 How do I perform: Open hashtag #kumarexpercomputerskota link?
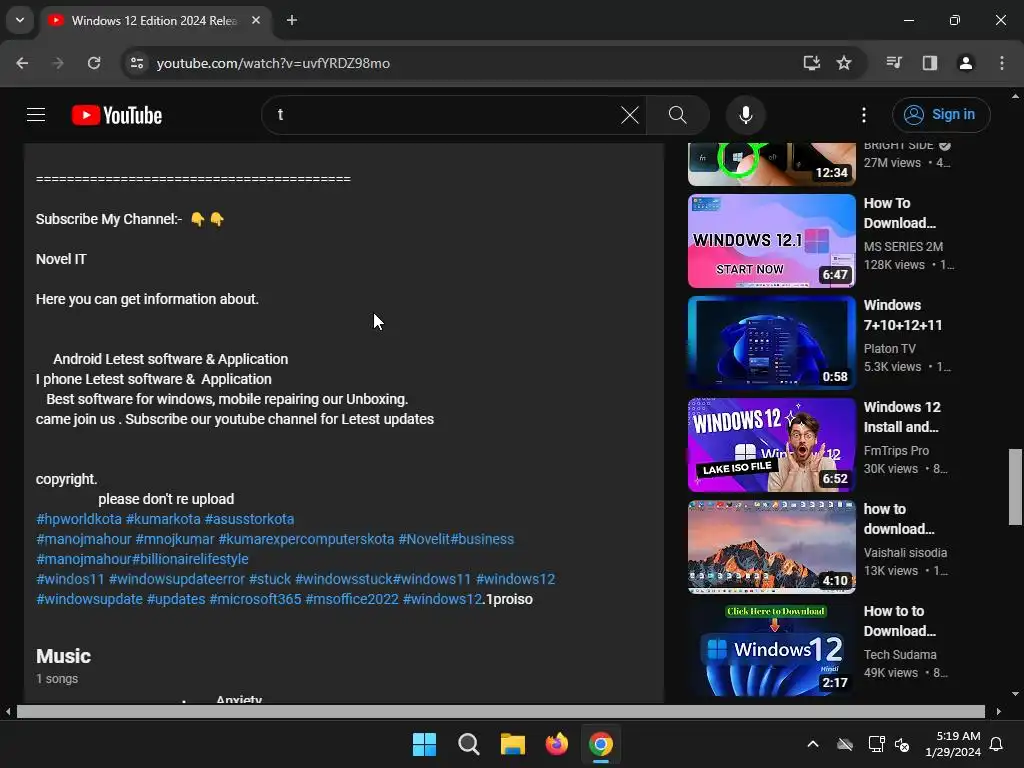[306, 539]
